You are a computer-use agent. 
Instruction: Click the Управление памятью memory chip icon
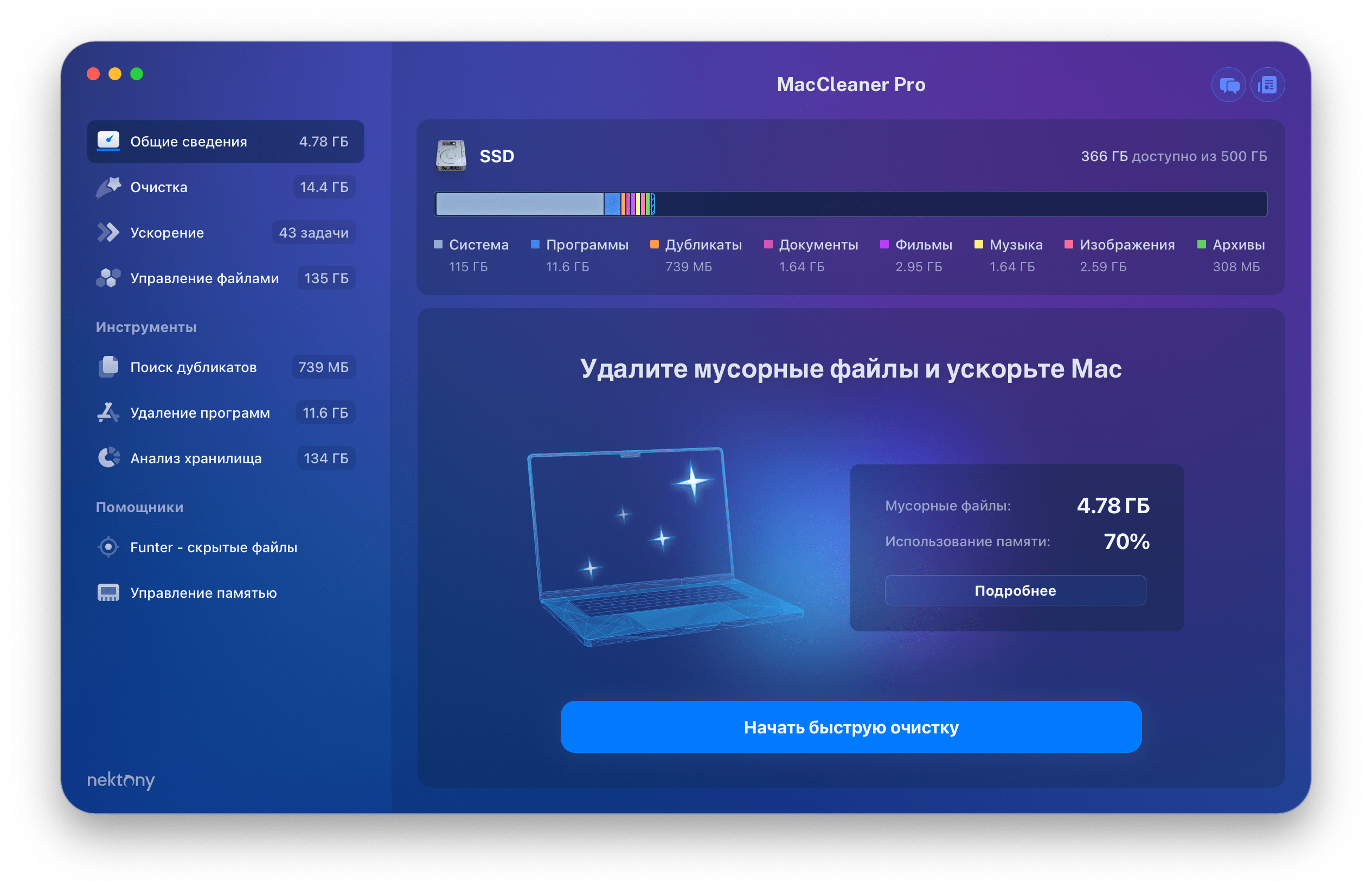[108, 592]
